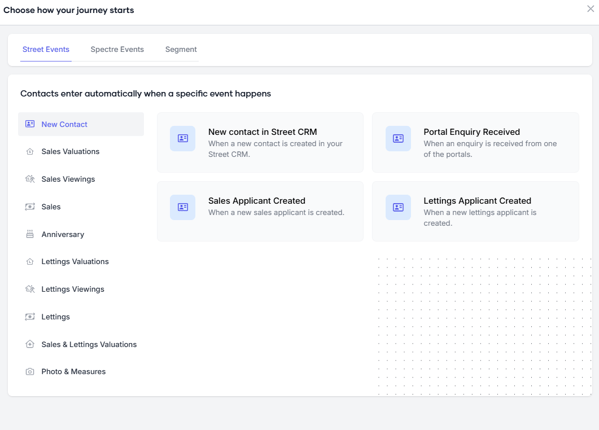Click the Lettings Viewings icon

pyautogui.click(x=30, y=289)
